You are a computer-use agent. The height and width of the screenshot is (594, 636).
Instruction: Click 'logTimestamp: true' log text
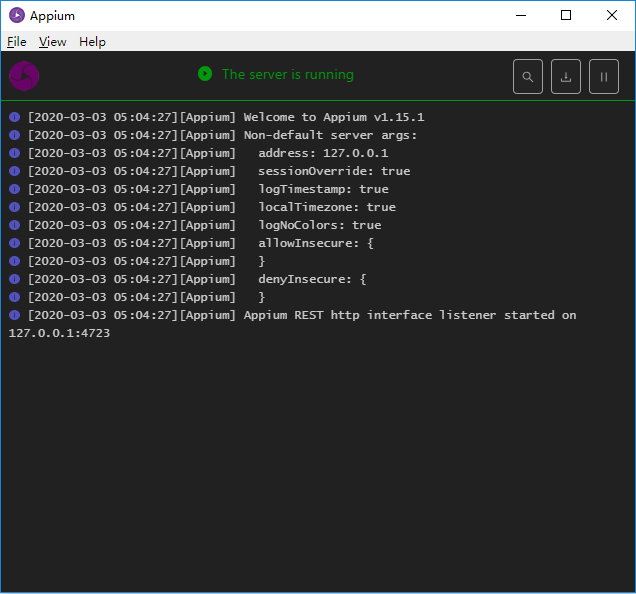(x=323, y=189)
